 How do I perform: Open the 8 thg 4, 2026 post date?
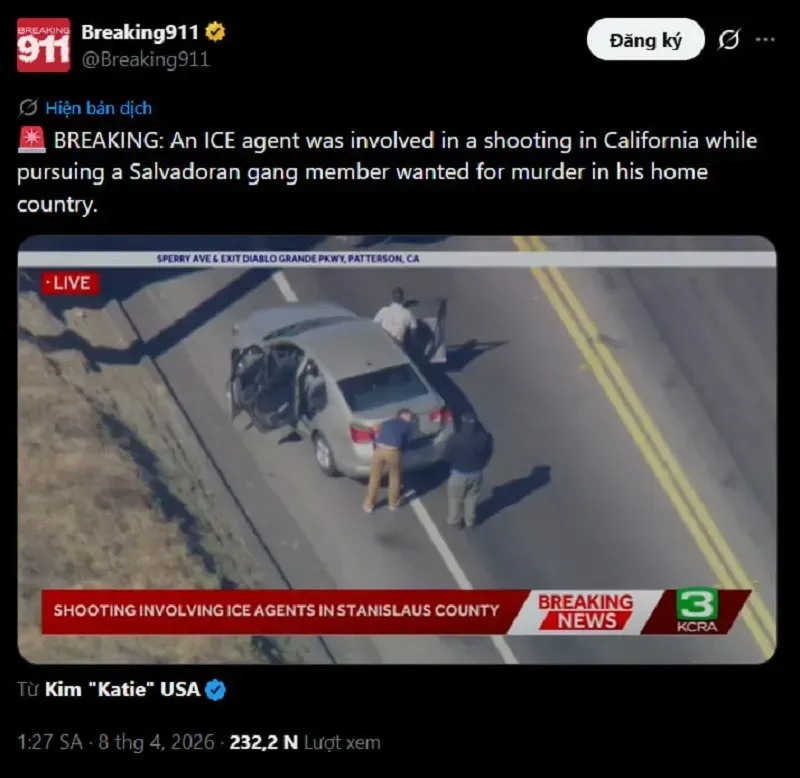click(x=156, y=742)
